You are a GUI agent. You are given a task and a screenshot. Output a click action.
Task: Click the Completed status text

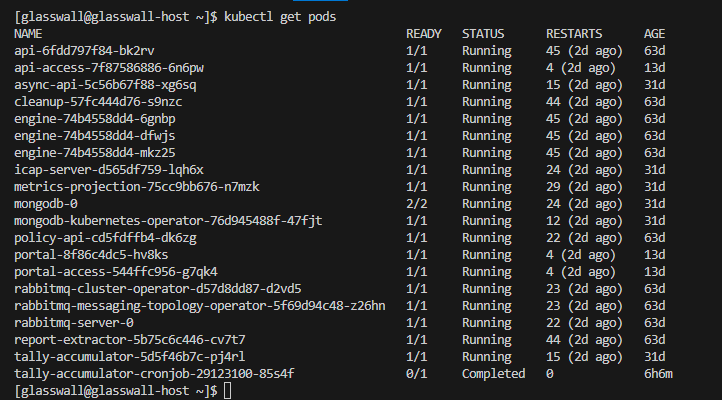[x=493, y=374]
